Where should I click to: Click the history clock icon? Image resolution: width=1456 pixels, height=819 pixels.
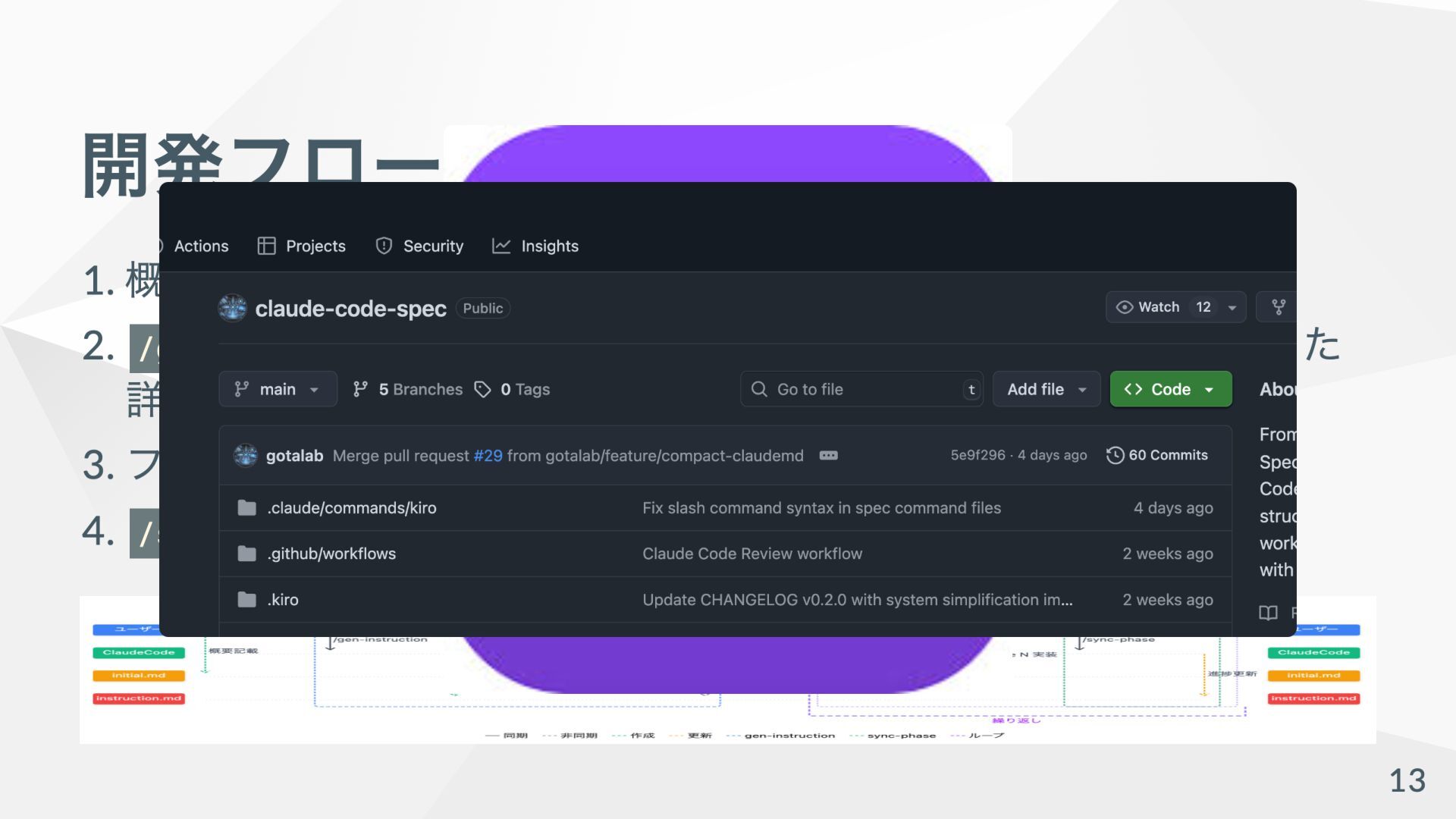click(1115, 455)
